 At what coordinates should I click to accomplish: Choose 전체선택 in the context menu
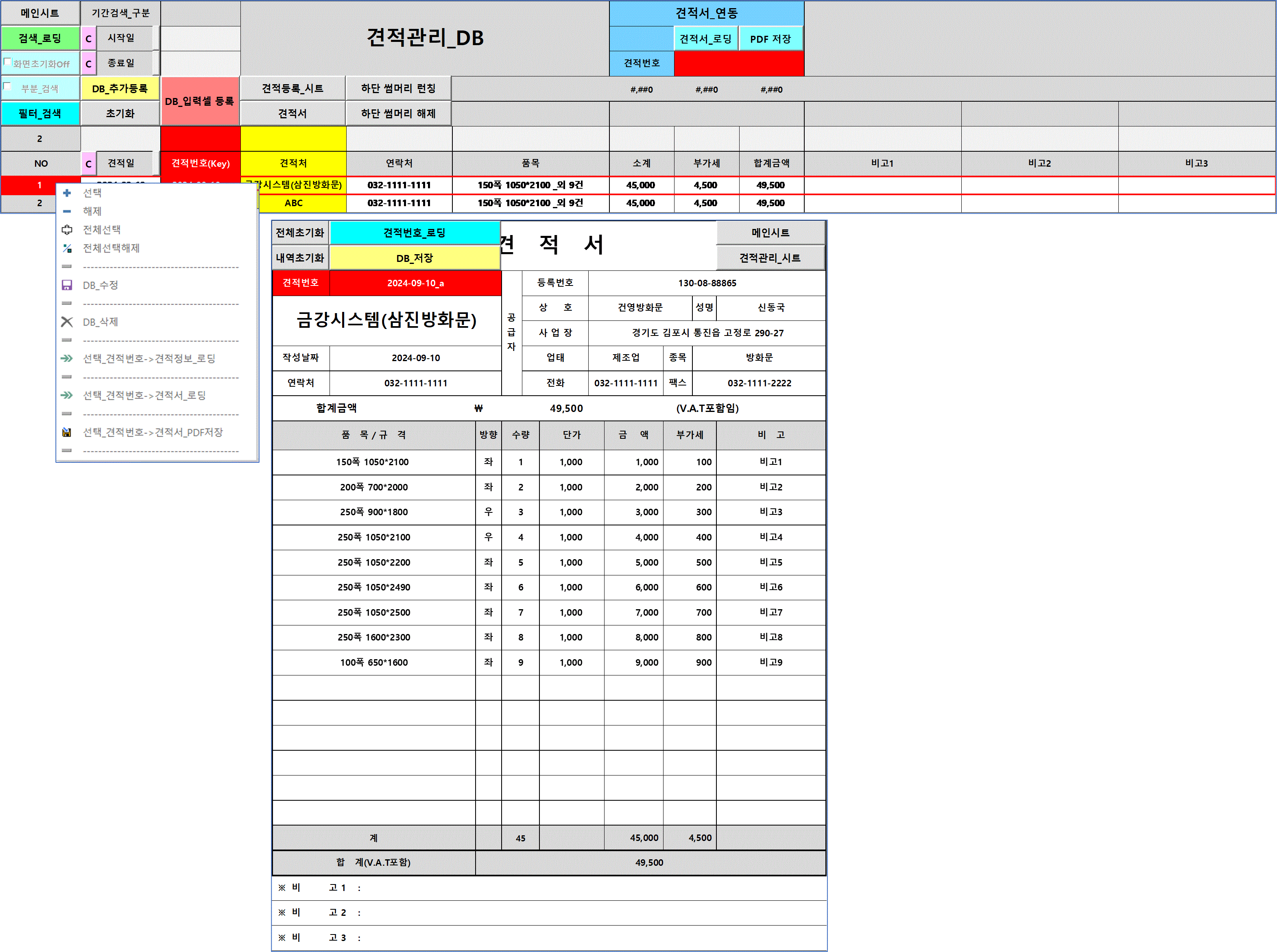tap(101, 230)
